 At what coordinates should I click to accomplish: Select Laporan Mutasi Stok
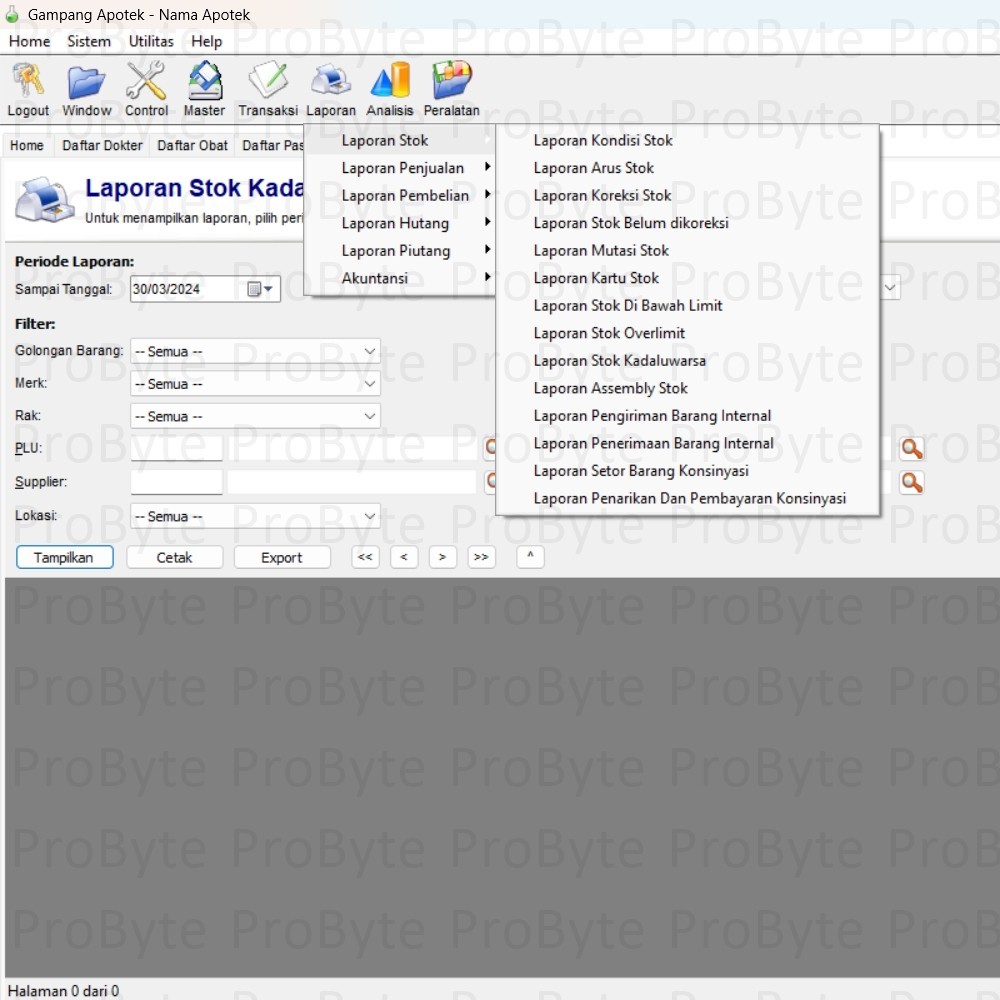(688, 251)
